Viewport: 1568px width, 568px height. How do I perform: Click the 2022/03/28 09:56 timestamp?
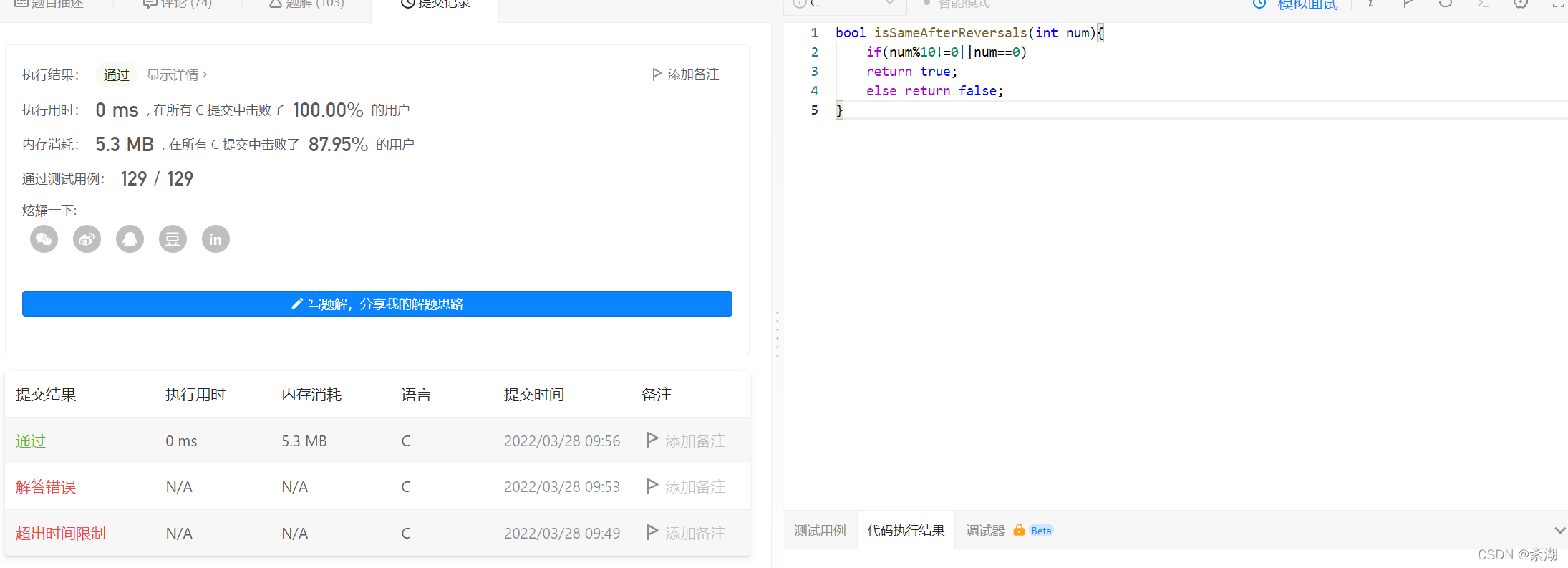click(x=562, y=441)
